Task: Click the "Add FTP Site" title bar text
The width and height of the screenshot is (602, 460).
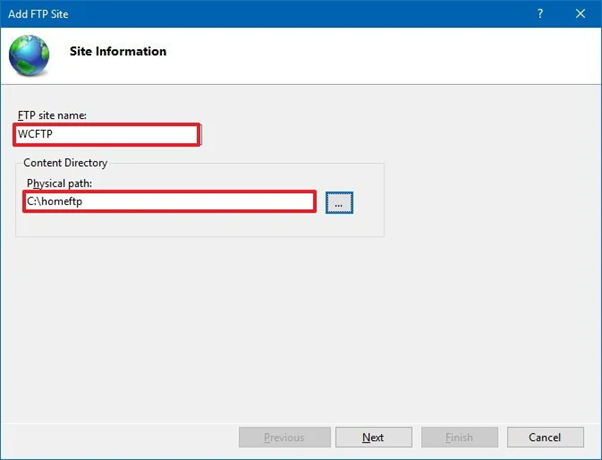Action: coord(38,14)
